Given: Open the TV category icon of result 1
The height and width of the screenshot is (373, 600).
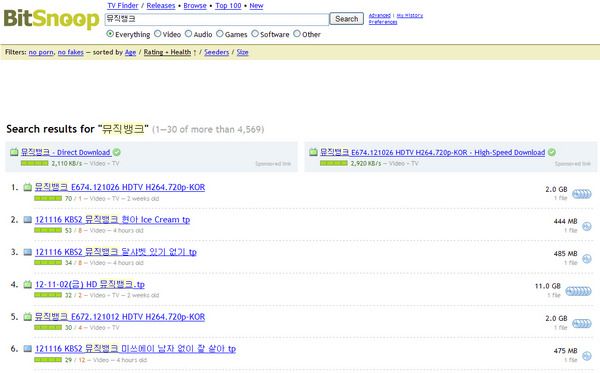Looking at the screenshot, I should [28, 187].
